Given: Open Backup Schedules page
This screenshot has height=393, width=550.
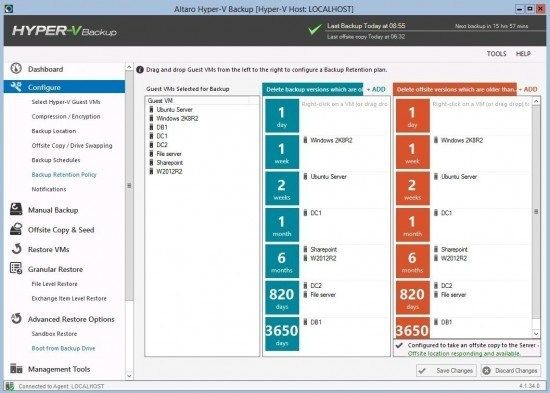Looking at the screenshot, I should (x=56, y=160).
